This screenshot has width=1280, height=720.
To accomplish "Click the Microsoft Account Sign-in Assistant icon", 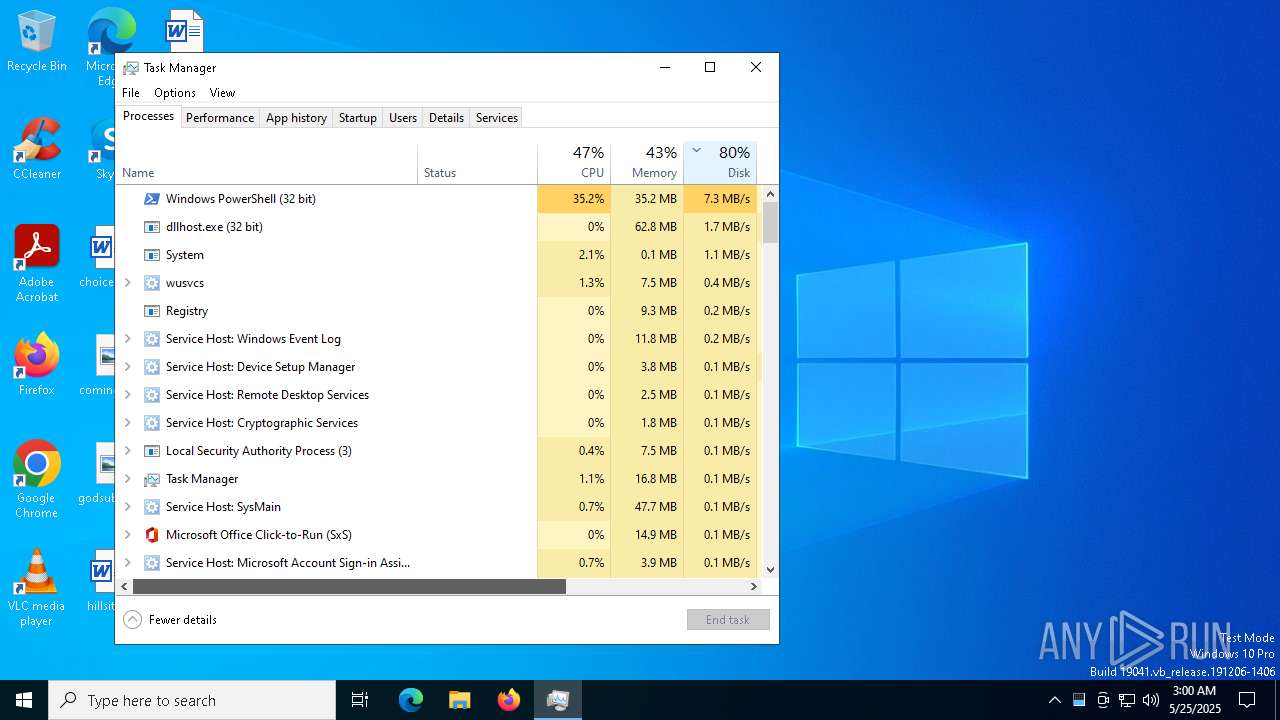I will click(152, 563).
